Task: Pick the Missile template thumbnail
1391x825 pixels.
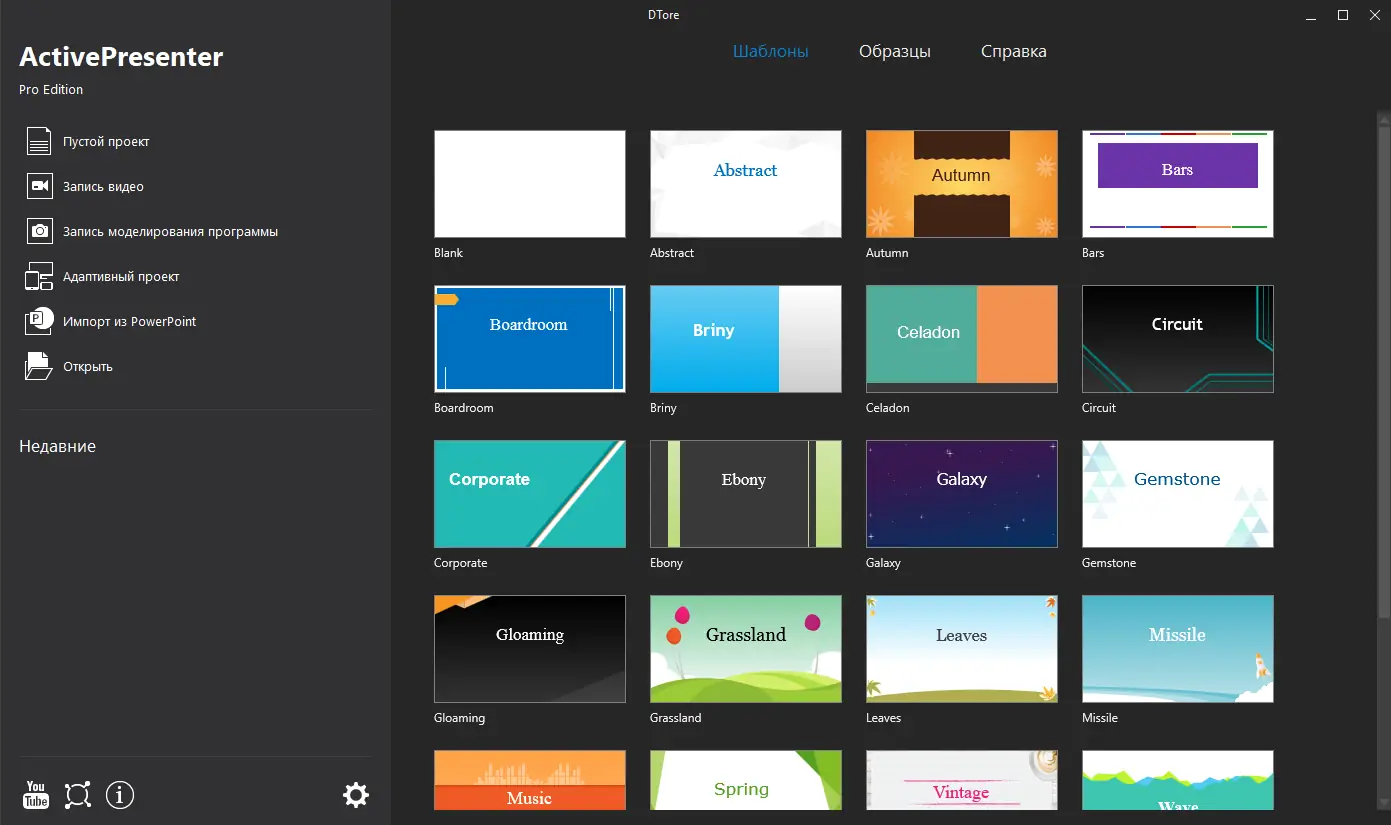Action: [1178, 649]
